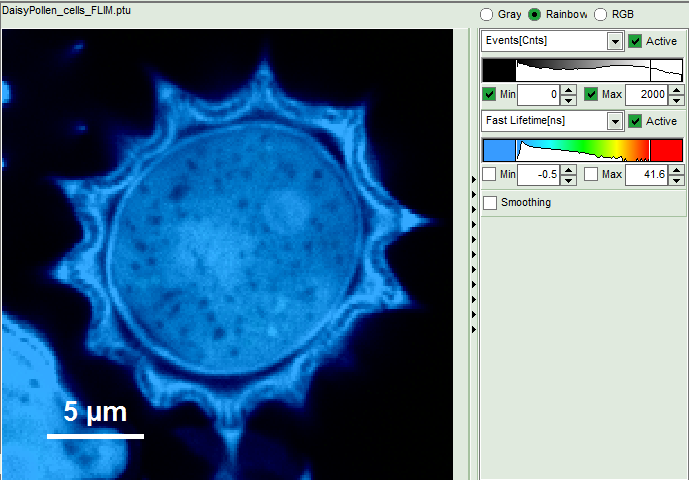
Task: Toggle Active checkbox for Fast Lifetime
Action: 635,121
